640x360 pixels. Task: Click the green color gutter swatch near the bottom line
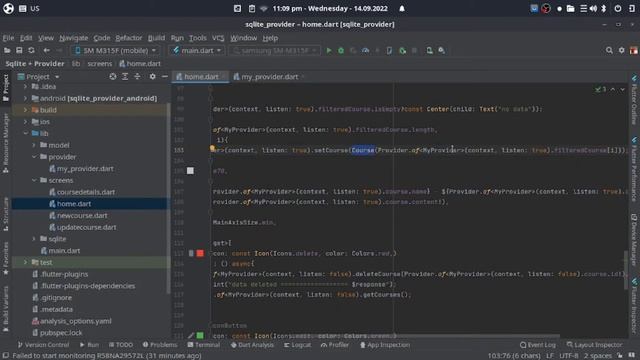click(x=200, y=336)
